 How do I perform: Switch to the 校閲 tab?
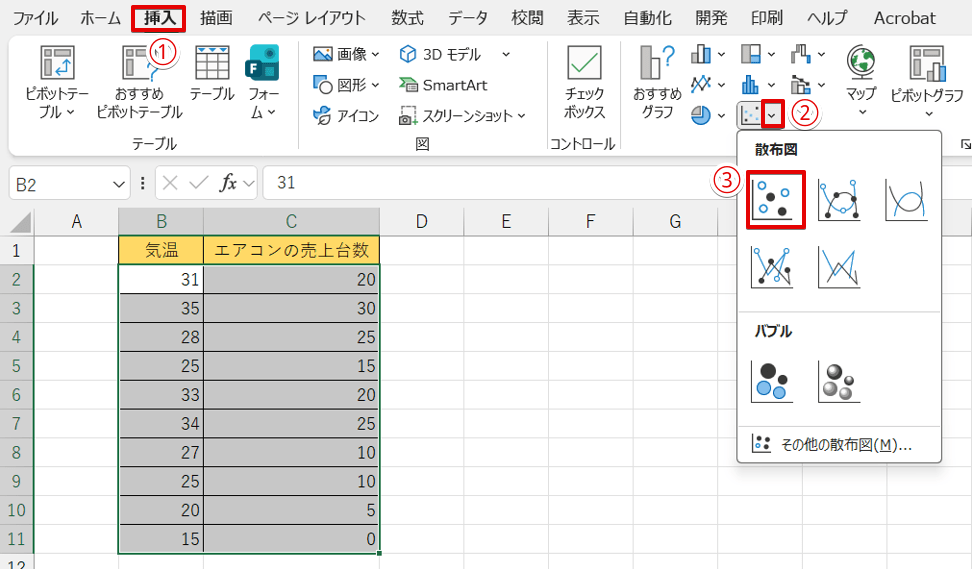click(528, 18)
